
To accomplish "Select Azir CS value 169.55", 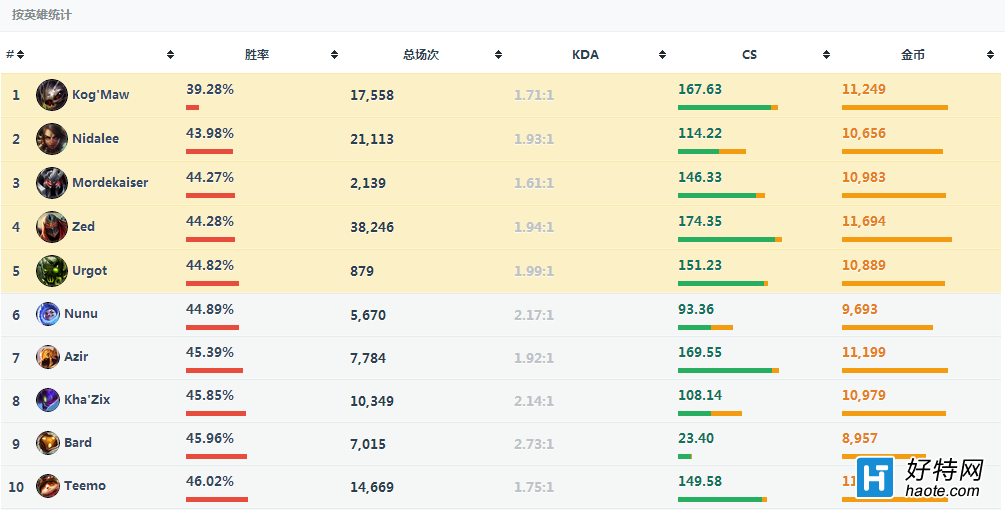I will pyautogui.click(x=700, y=352).
